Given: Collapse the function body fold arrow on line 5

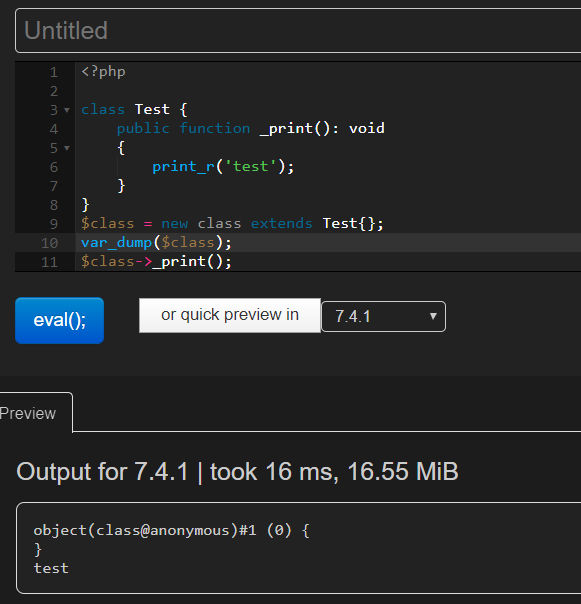Looking at the screenshot, I should click(x=67, y=148).
